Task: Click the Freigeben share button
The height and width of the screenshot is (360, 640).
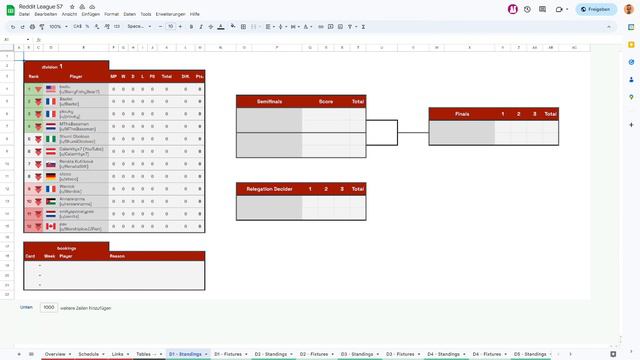Action: (596, 9)
